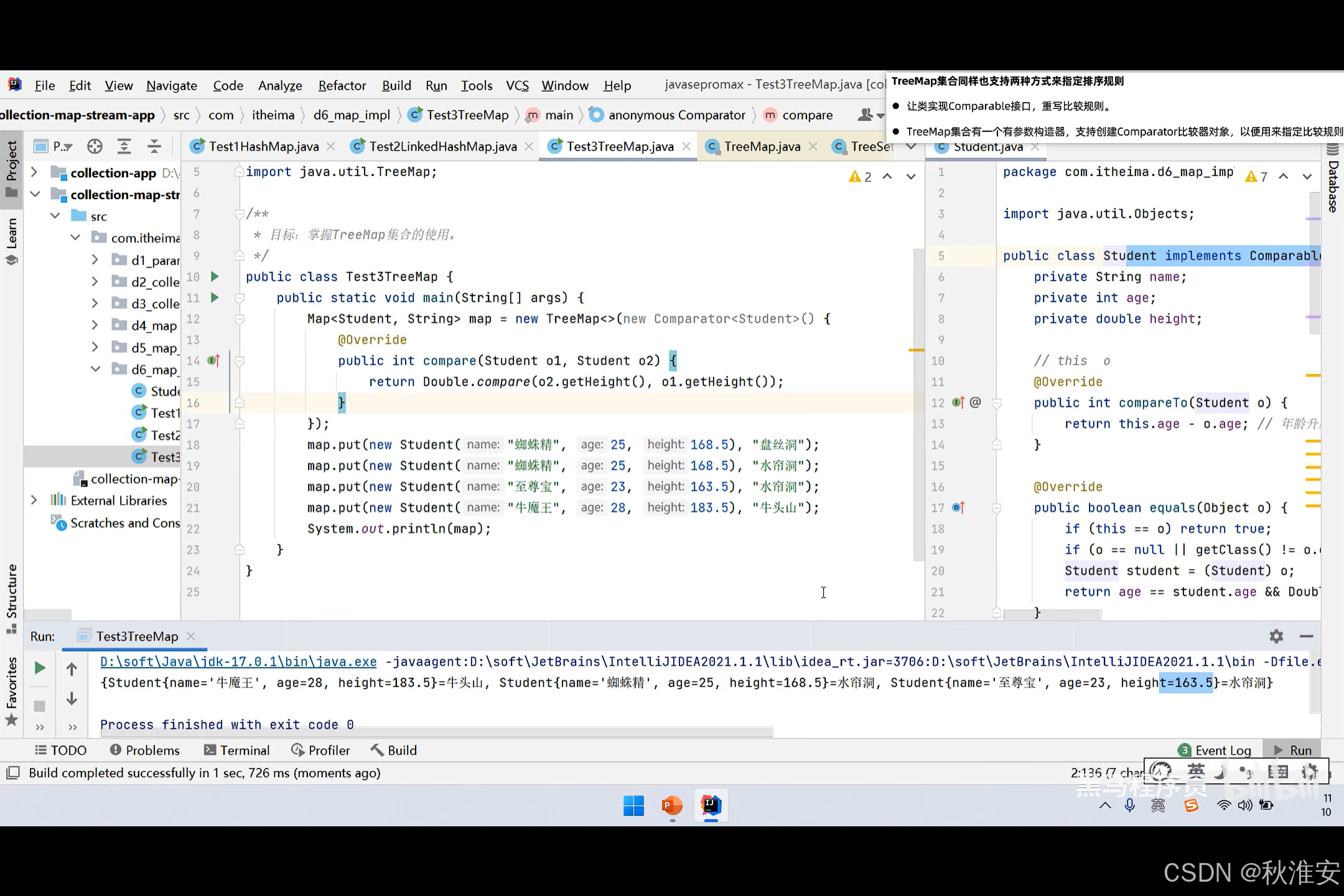Expand the collection-app module node
The width and height of the screenshot is (1344, 896).
coord(34,172)
